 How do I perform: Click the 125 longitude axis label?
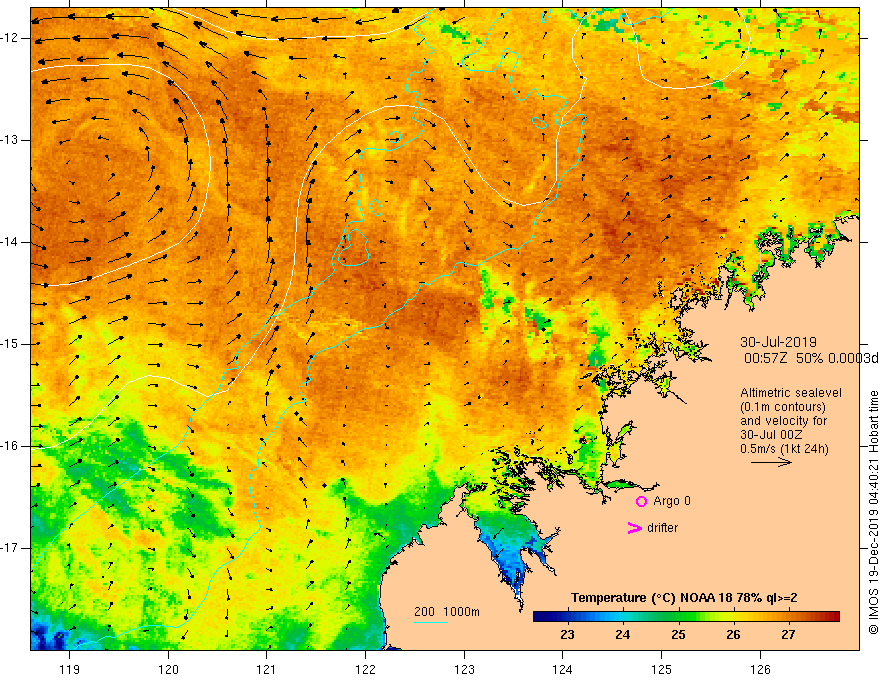coord(662,669)
